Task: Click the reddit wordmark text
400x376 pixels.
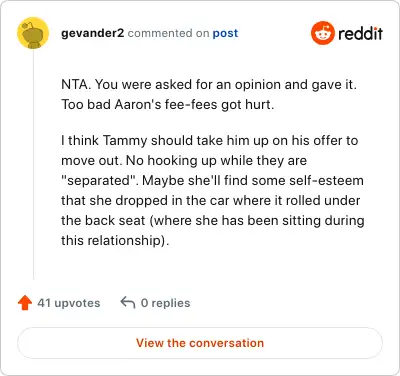Action: click(x=360, y=34)
